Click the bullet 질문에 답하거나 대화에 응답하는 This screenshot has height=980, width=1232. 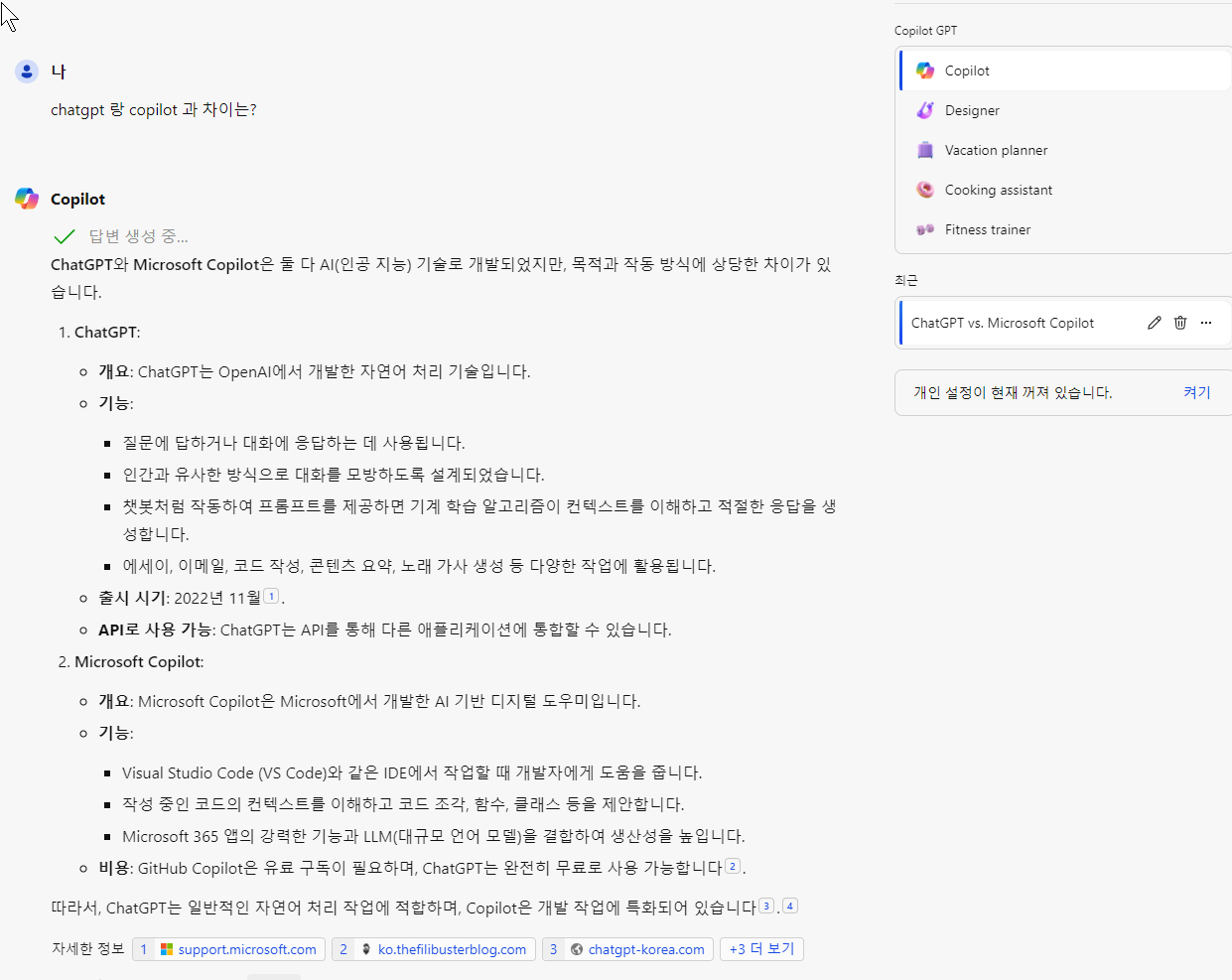point(294,443)
